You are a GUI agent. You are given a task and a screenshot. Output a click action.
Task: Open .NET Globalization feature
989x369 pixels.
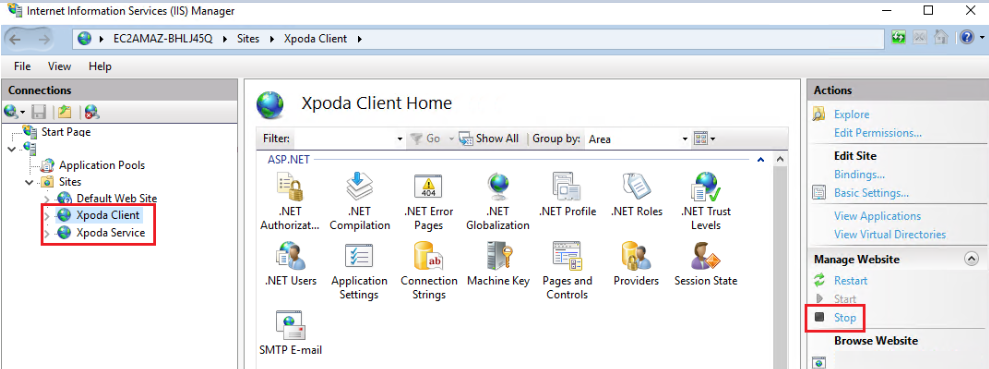coord(498,201)
